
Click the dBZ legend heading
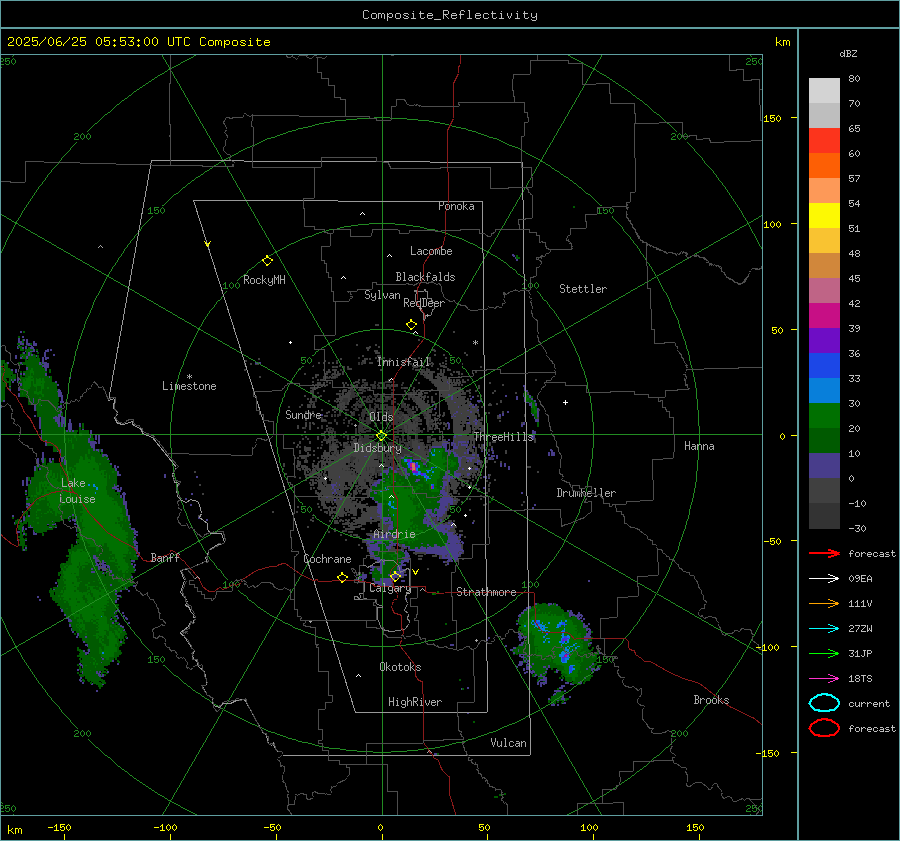pos(848,53)
